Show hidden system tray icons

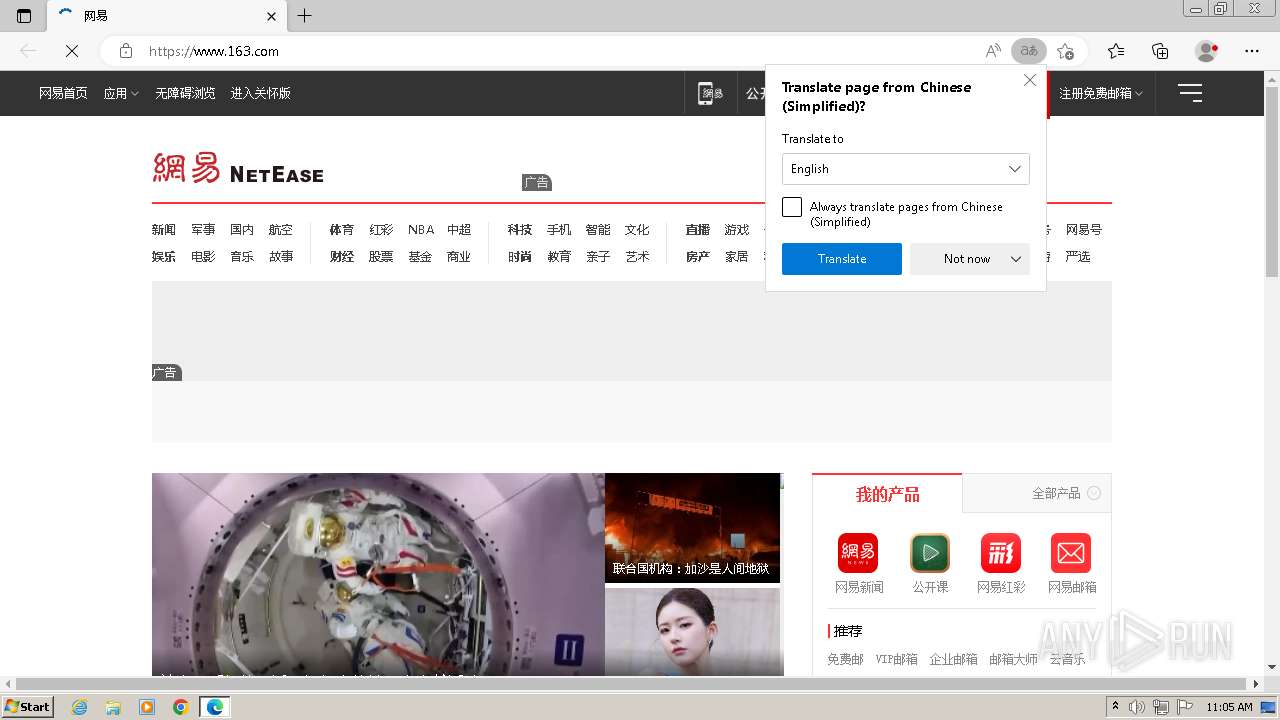[1115, 707]
